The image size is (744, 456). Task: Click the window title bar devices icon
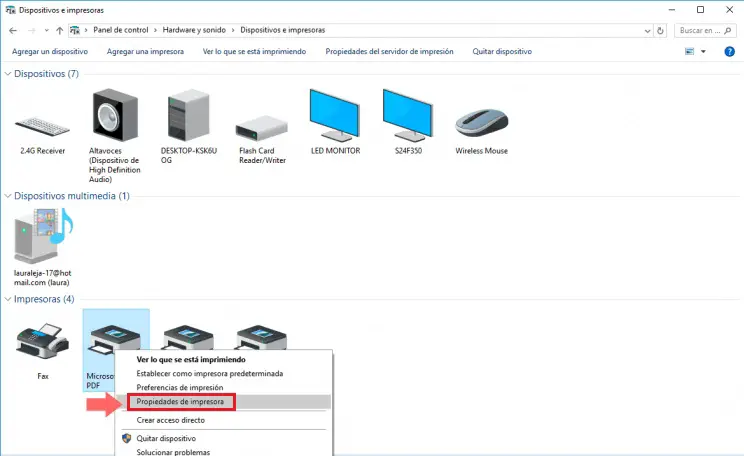[10, 10]
